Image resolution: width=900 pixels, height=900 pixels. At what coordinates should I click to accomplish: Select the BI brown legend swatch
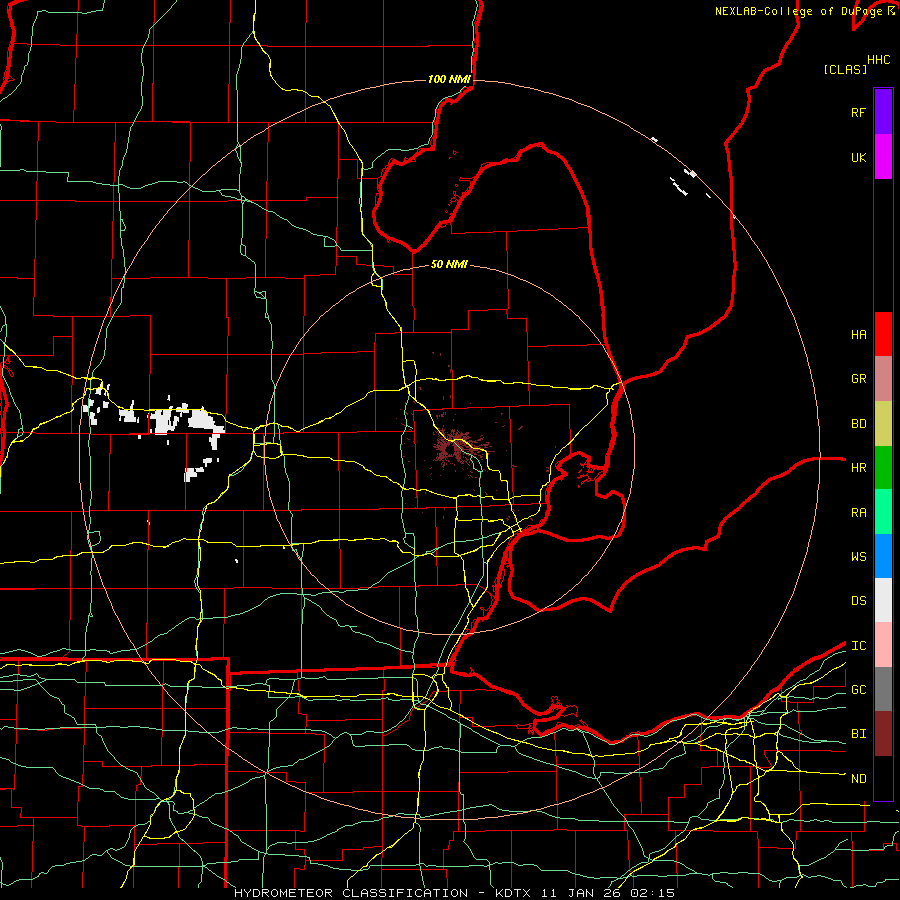pos(883,734)
